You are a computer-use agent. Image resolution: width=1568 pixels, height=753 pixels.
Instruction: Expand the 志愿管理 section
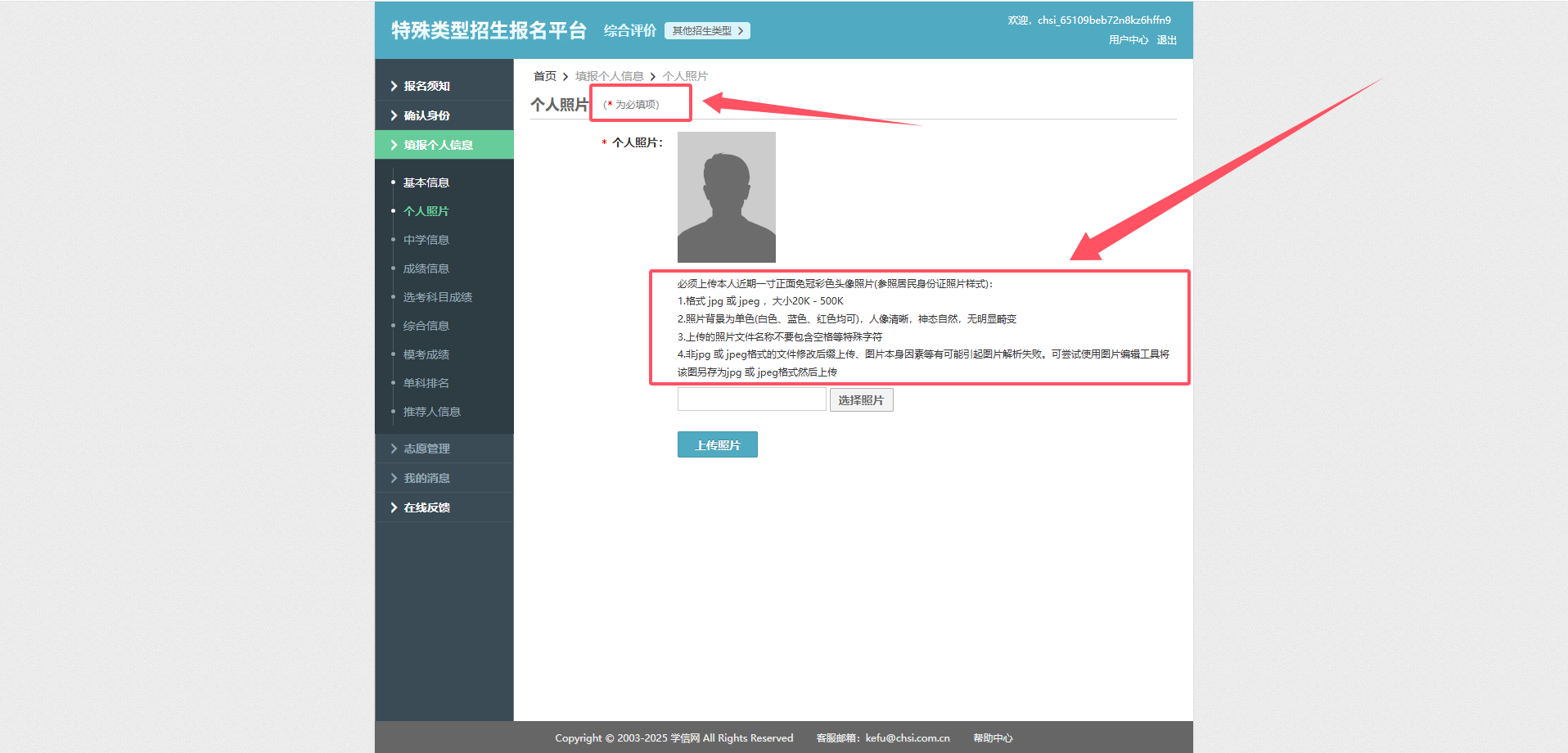426,449
